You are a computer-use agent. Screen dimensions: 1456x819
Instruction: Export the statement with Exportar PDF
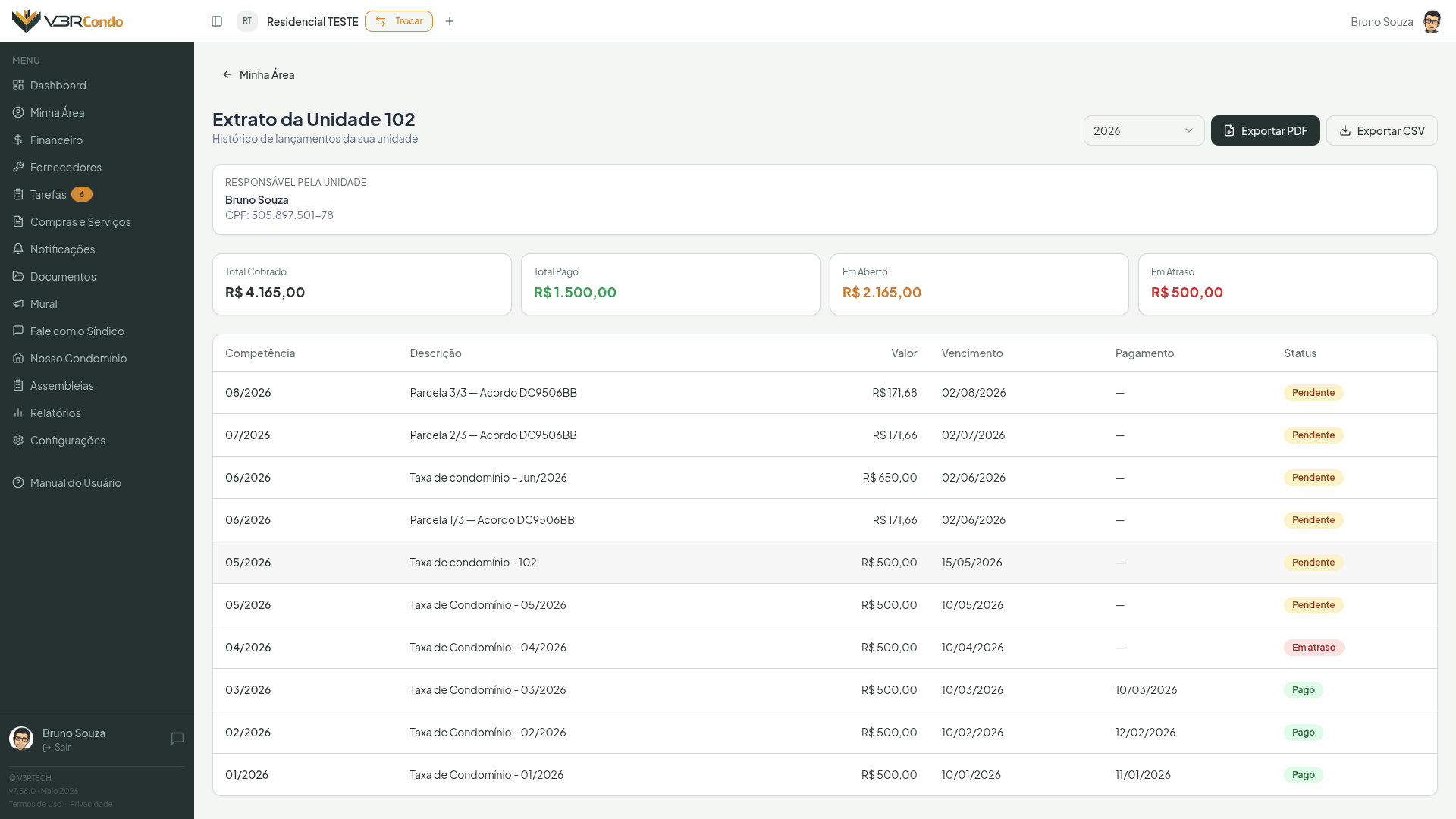pos(1265,130)
